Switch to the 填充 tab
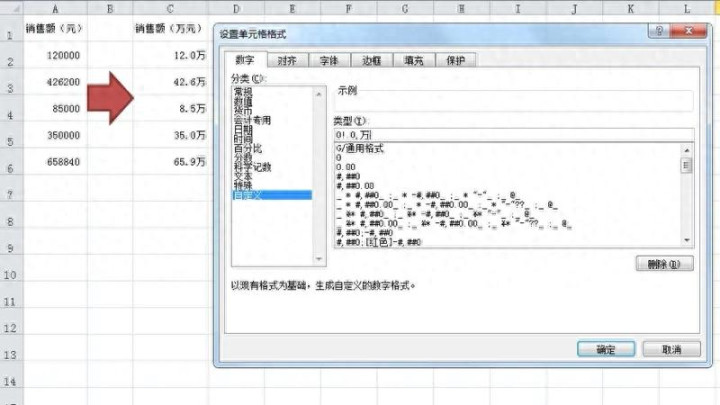The image size is (720, 405). click(x=414, y=61)
